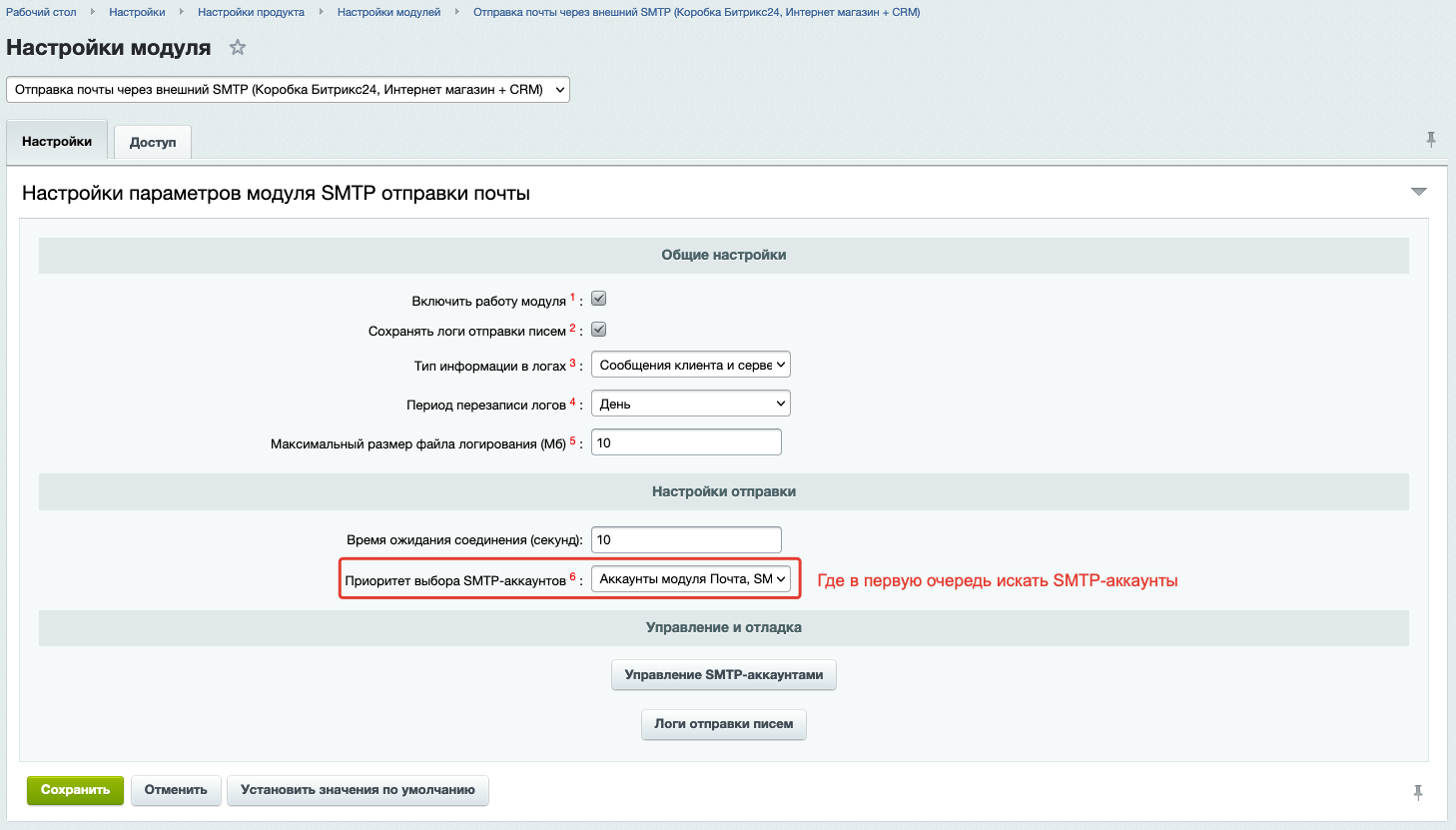Click the "Настройки модуля" page title
This screenshot has height=830, width=1456.
pos(109,47)
